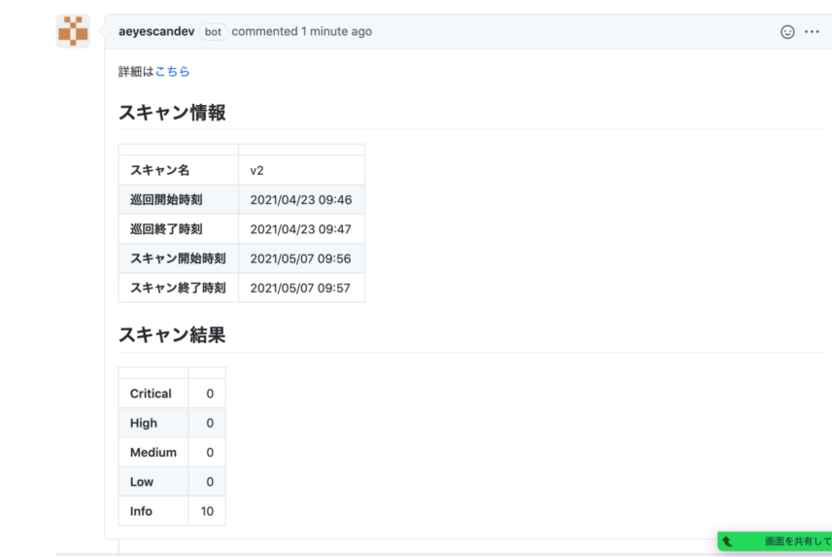Click the Medium severity label

coord(153,452)
